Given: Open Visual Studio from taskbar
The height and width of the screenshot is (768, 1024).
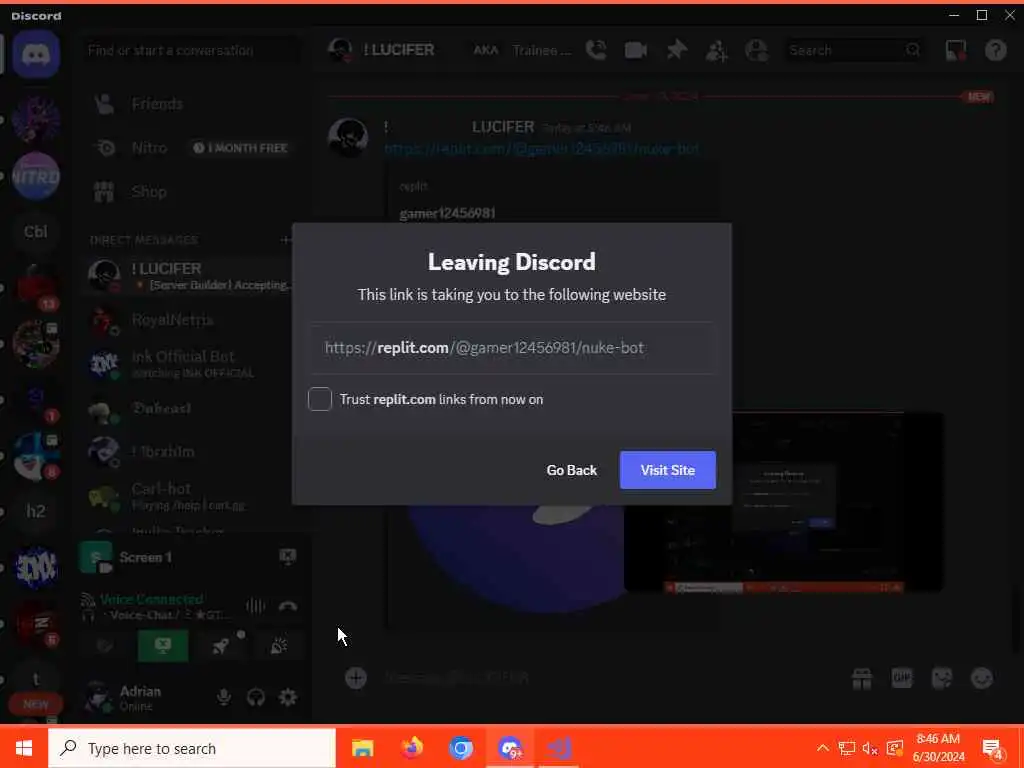Looking at the screenshot, I should click(559, 748).
